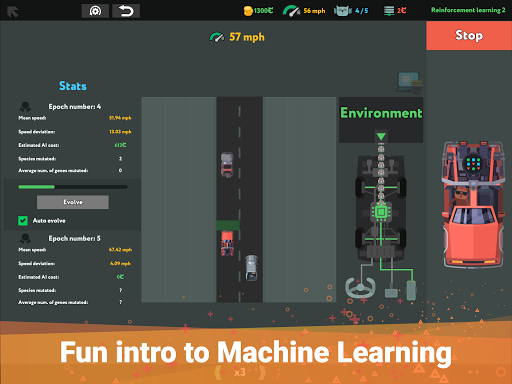Click the Evolve button
The height and width of the screenshot is (384, 512).
tap(73, 202)
